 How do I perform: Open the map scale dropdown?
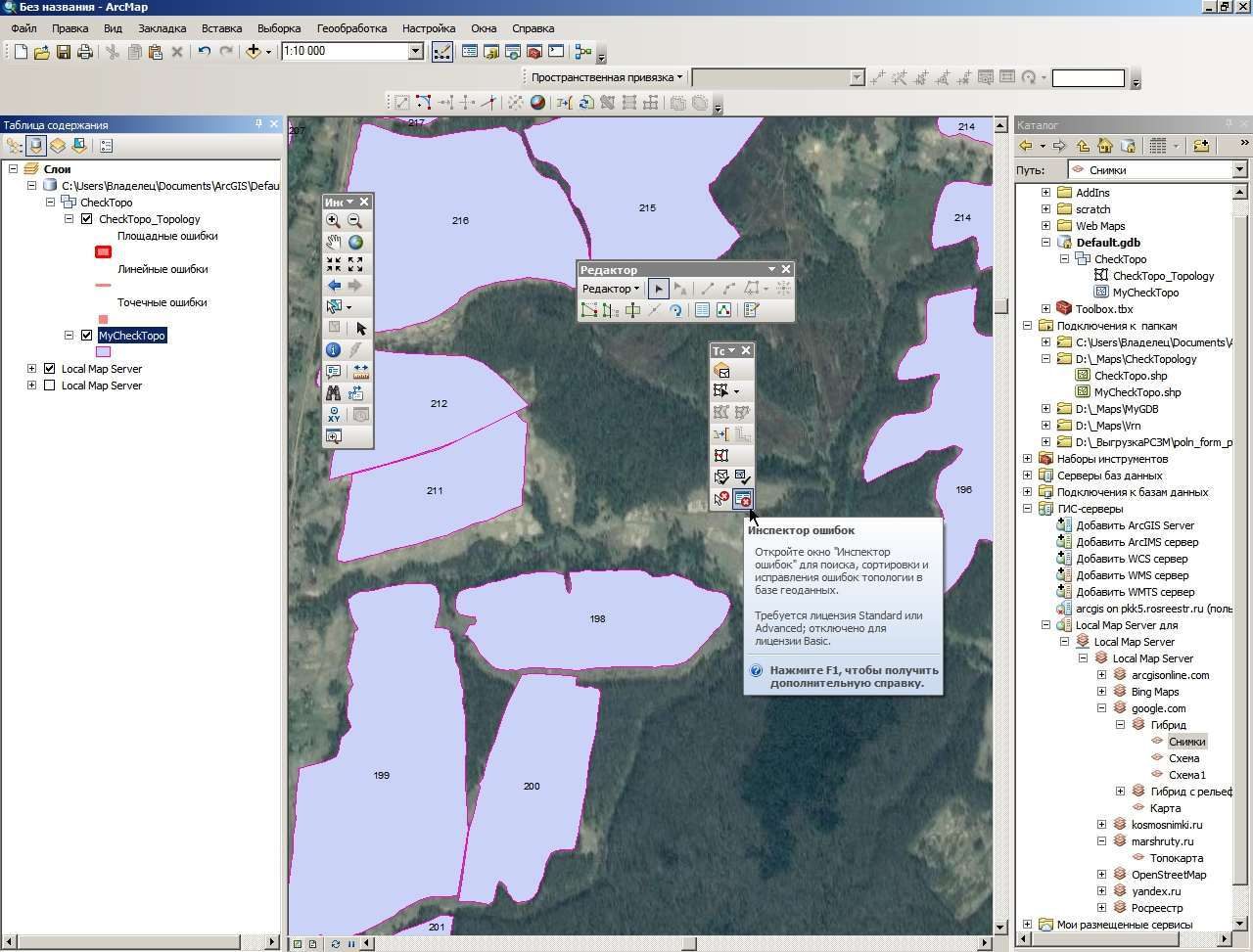415,51
